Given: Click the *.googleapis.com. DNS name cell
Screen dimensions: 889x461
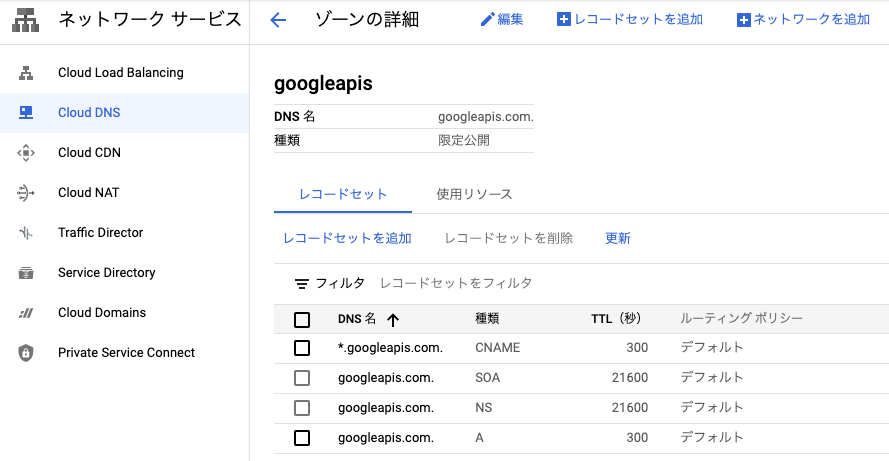Looking at the screenshot, I should point(390,348).
